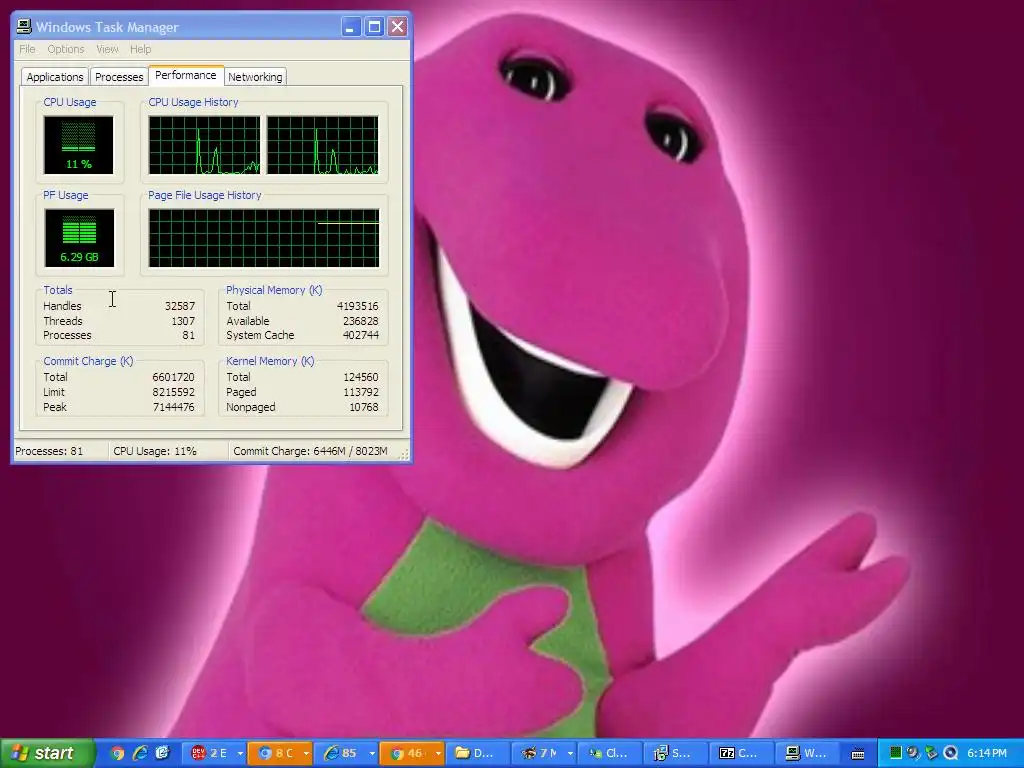The image size is (1024, 768).
Task: Open the 'Cl...' taskbar button
Action: click(610, 753)
